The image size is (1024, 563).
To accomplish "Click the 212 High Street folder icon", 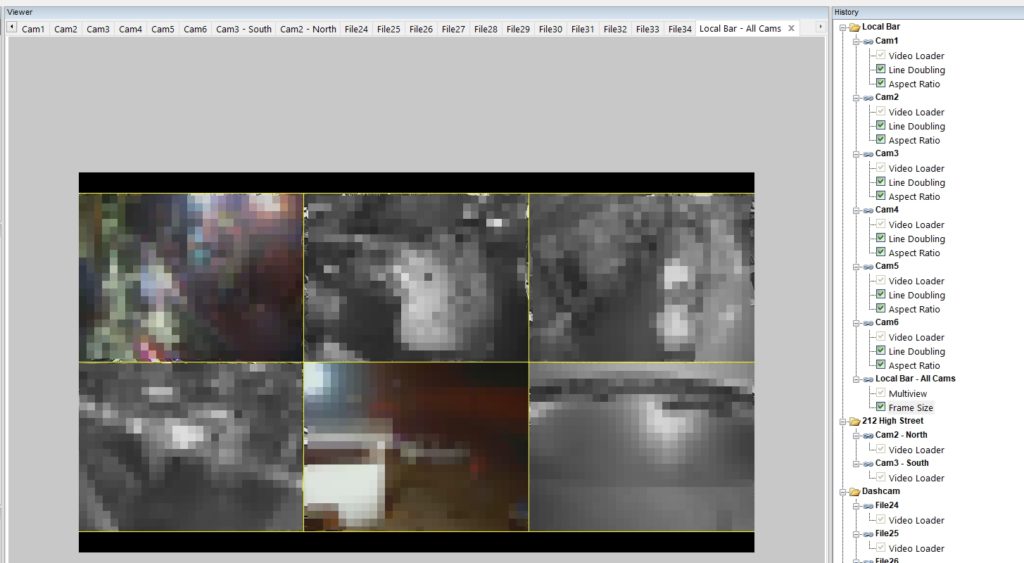I will click(x=854, y=421).
